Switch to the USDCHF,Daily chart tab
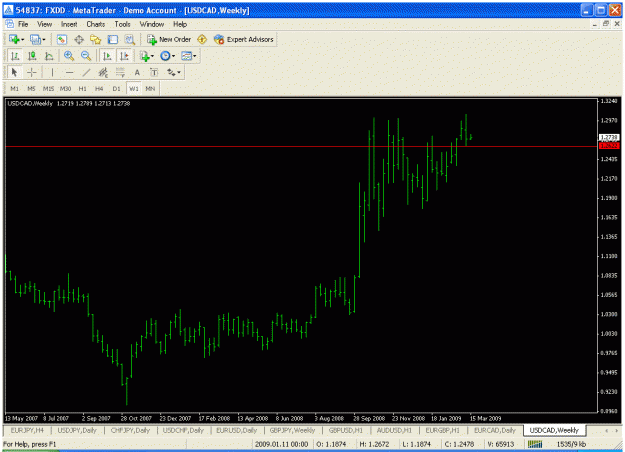The image size is (625, 452). 183,430
